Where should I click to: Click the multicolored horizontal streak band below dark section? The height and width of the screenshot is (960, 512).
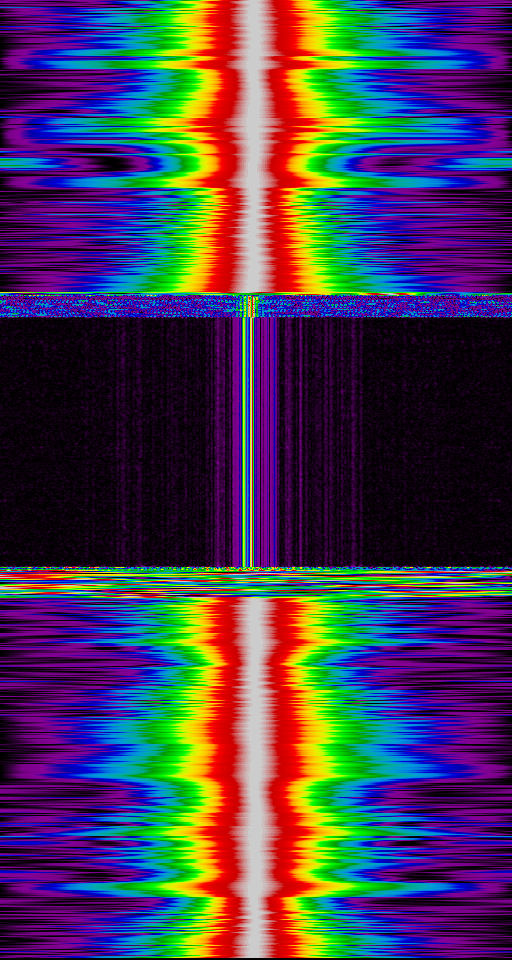[x=256, y=583]
